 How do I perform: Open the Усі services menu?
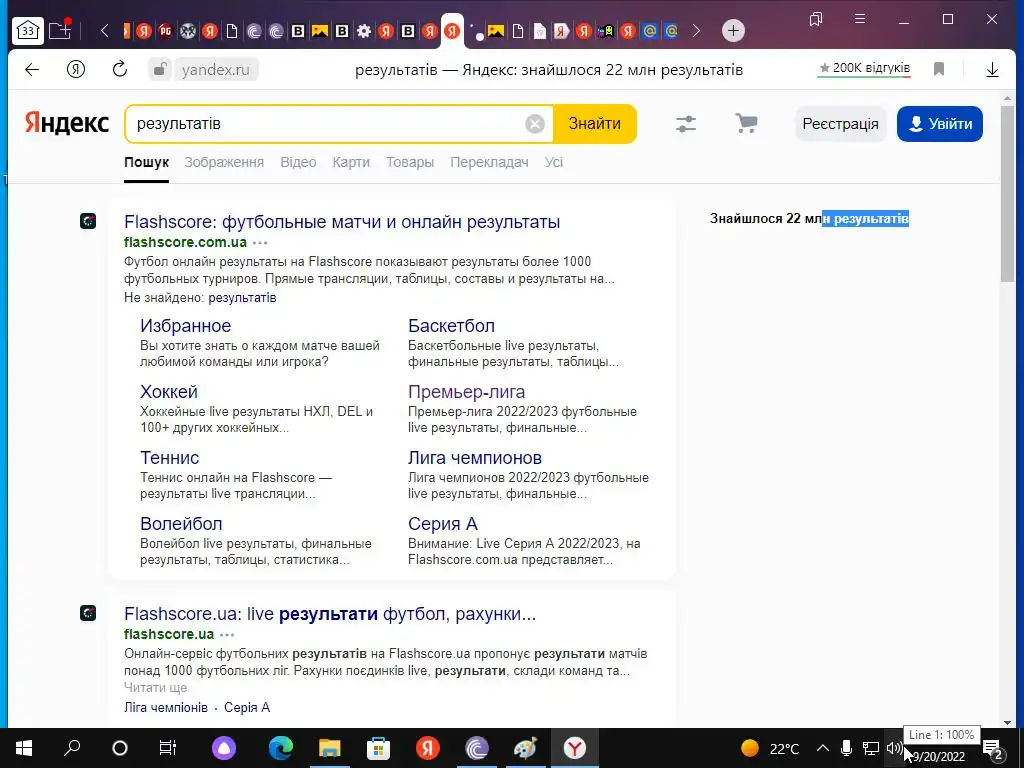click(x=554, y=162)
